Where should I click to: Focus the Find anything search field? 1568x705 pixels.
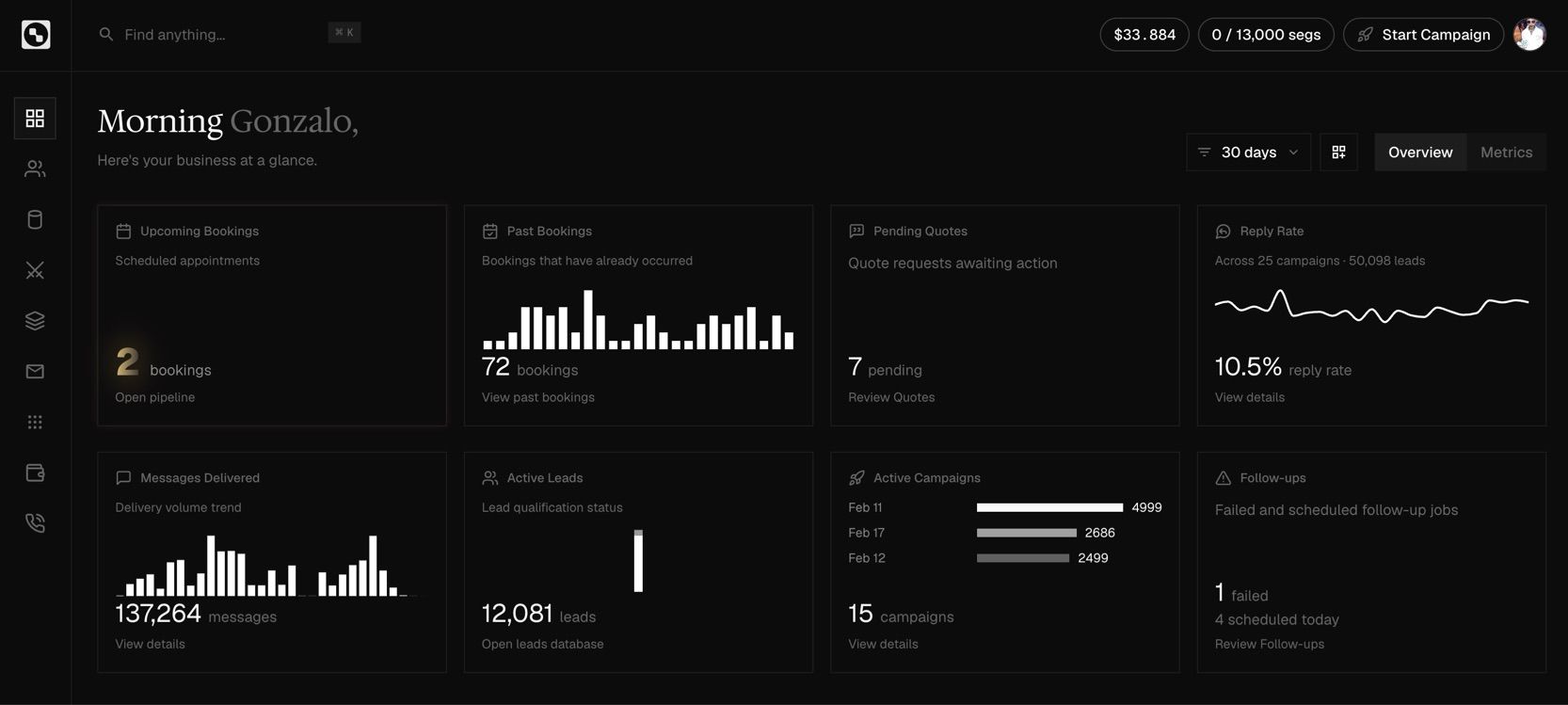point(230,35)
